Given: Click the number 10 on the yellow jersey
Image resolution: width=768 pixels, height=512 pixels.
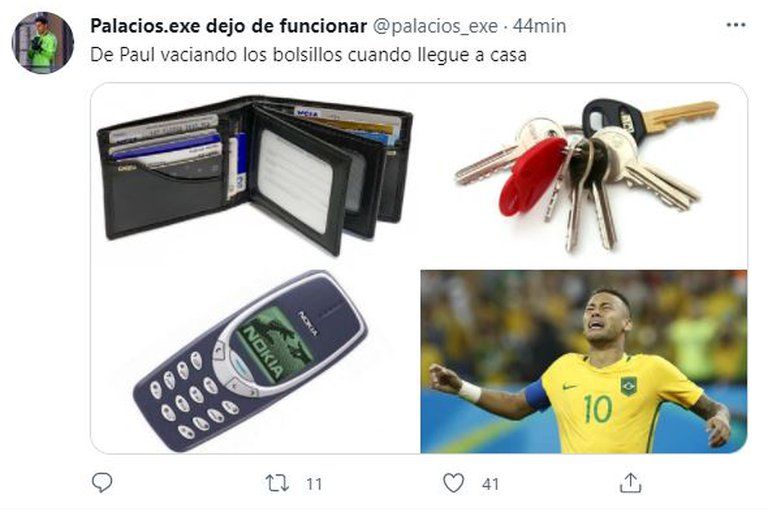Looking at the screenshot, I should coord(598,409).
